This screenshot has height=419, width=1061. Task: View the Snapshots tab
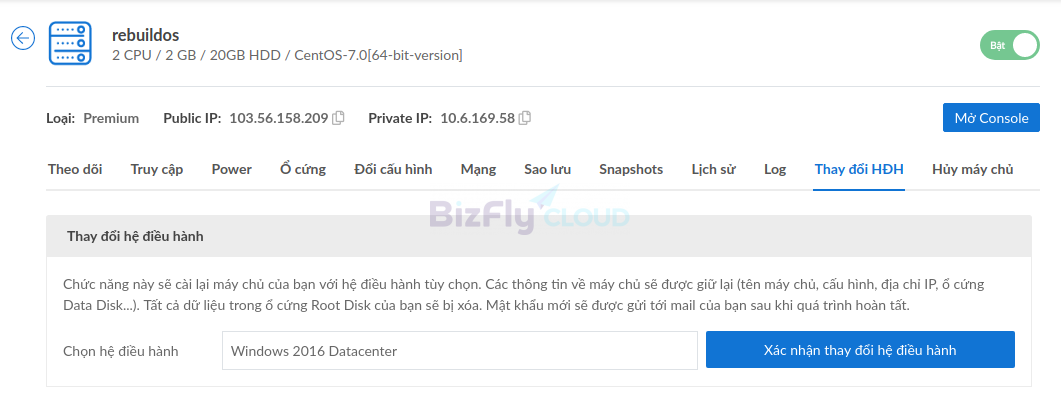631,169
